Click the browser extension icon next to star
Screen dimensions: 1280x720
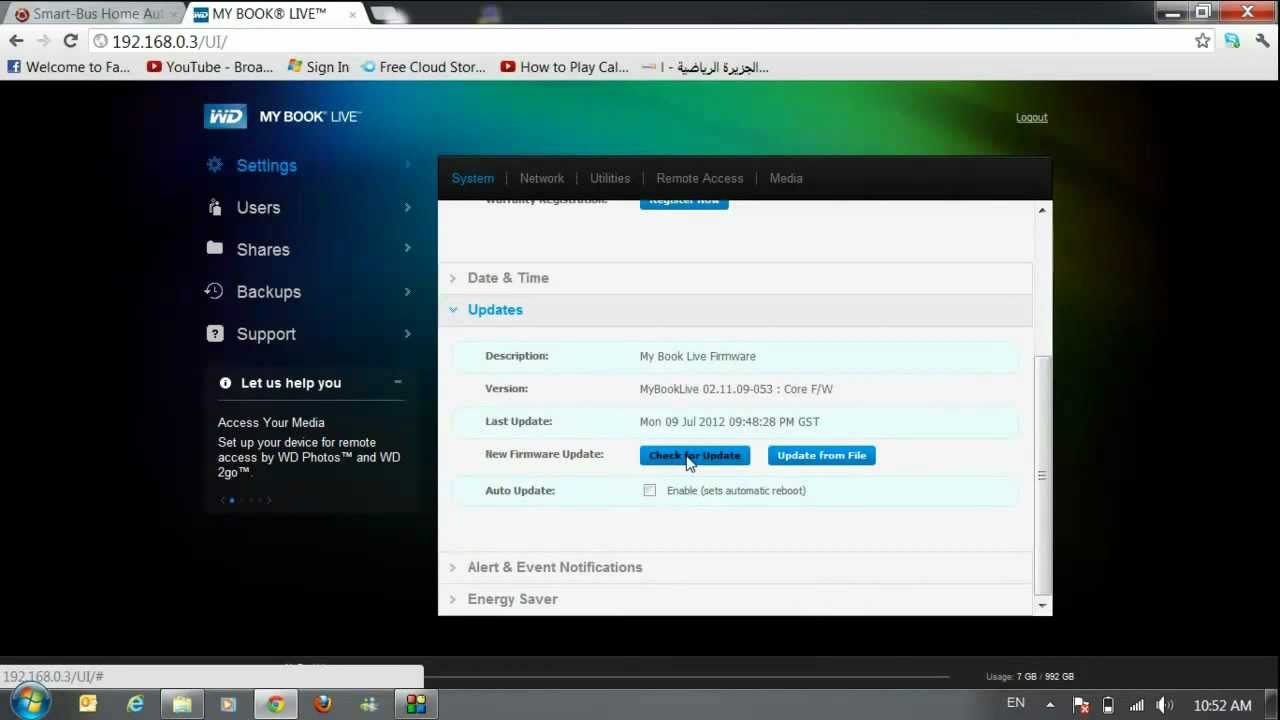[1232, 41]
